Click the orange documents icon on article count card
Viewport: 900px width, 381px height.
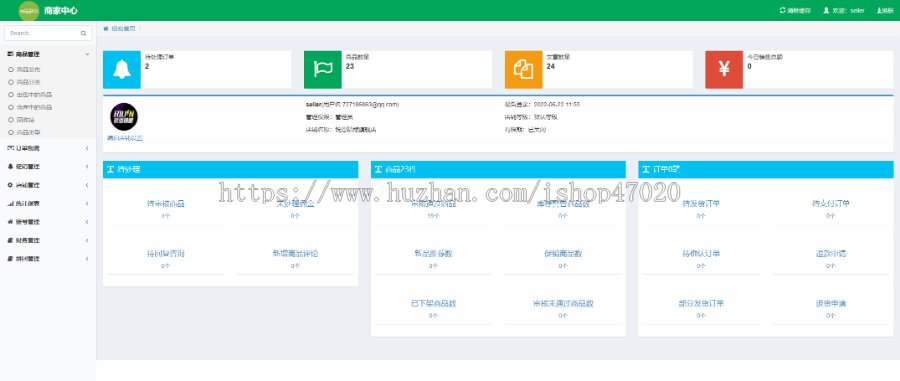pos(523,69)
